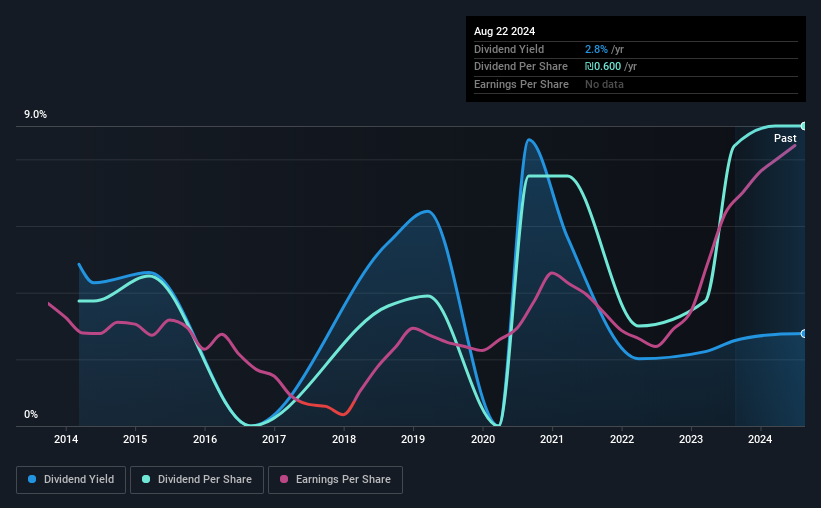Click the 2019 x-axis label
This screenshot has width=821, height=508.
(x=413, y=439)
